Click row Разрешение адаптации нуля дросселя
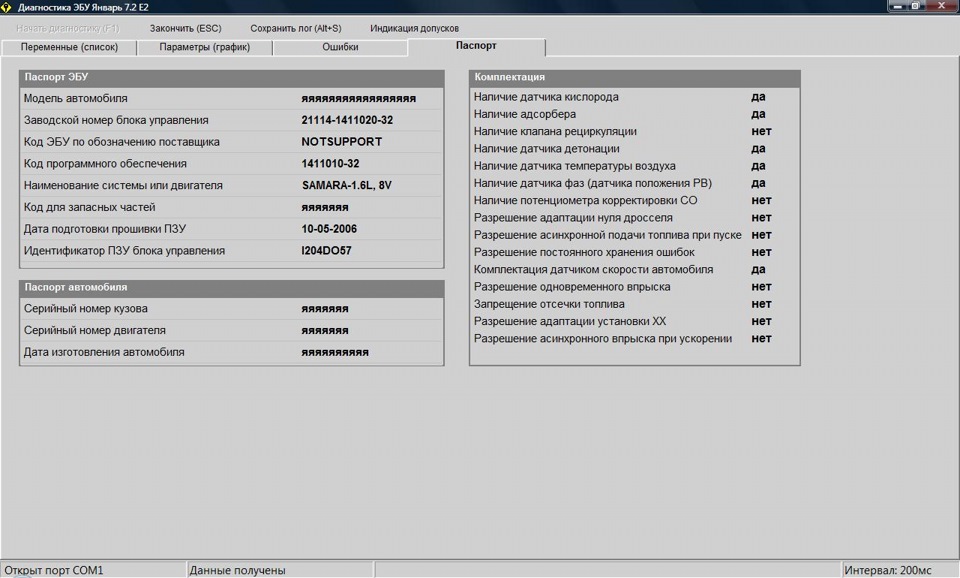The height and width of the screenshot is (578, 960). click(x=635, y=217)
